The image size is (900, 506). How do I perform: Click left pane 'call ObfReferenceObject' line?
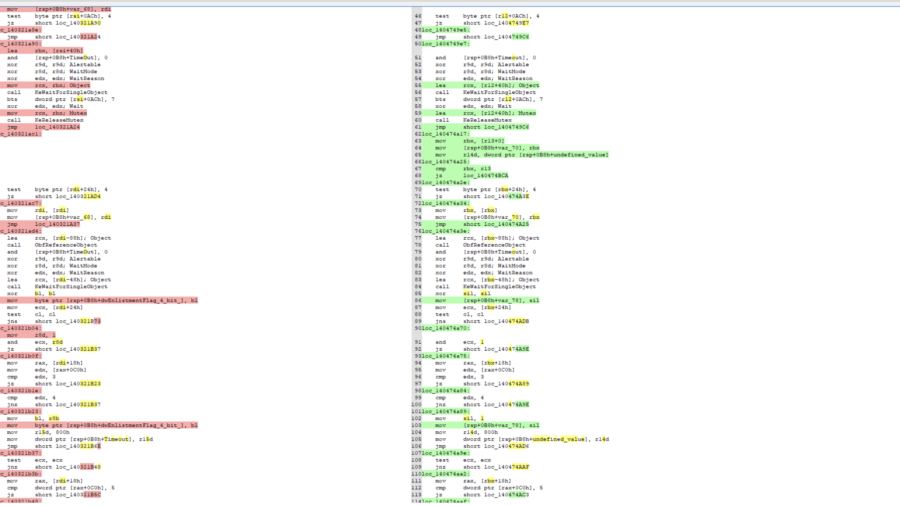coord(52,245)
